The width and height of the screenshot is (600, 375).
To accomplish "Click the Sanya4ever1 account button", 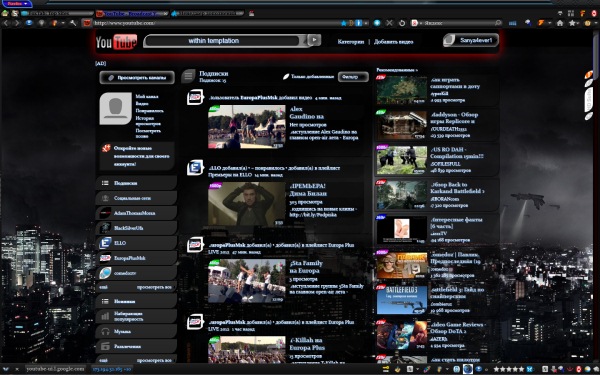I will 471,40.
